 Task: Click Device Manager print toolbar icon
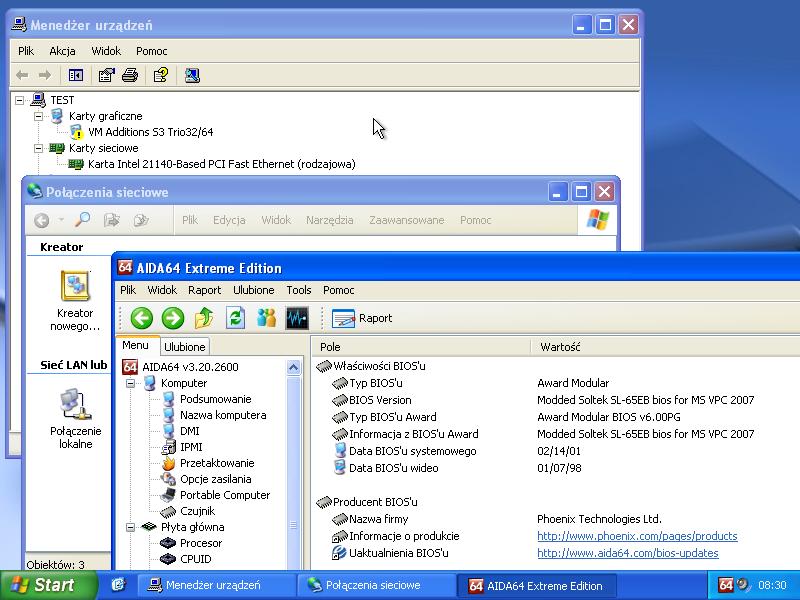(130, 76)
